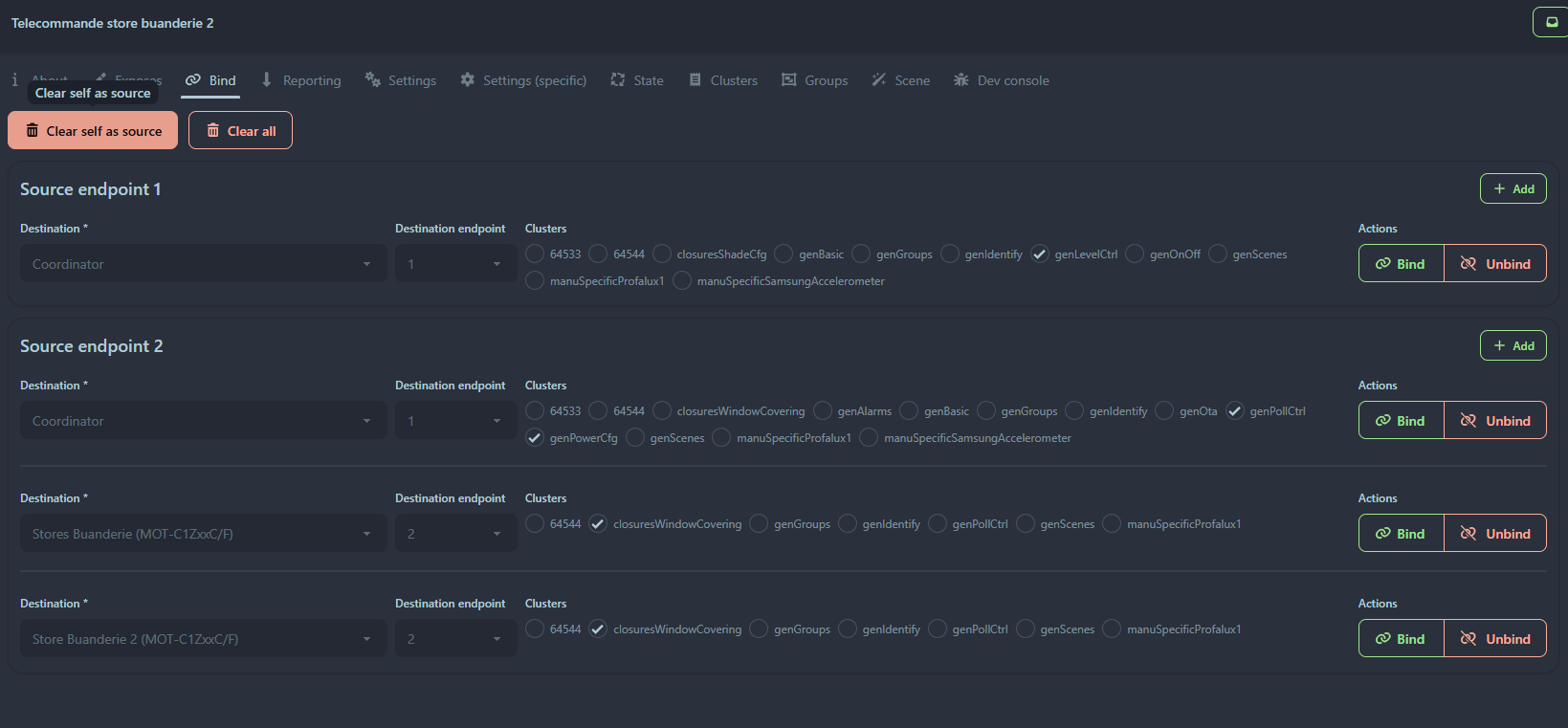Open the Settings (specific) tab
The image size is (1568, 728).
pyautogui.click(x=523, y=80)
